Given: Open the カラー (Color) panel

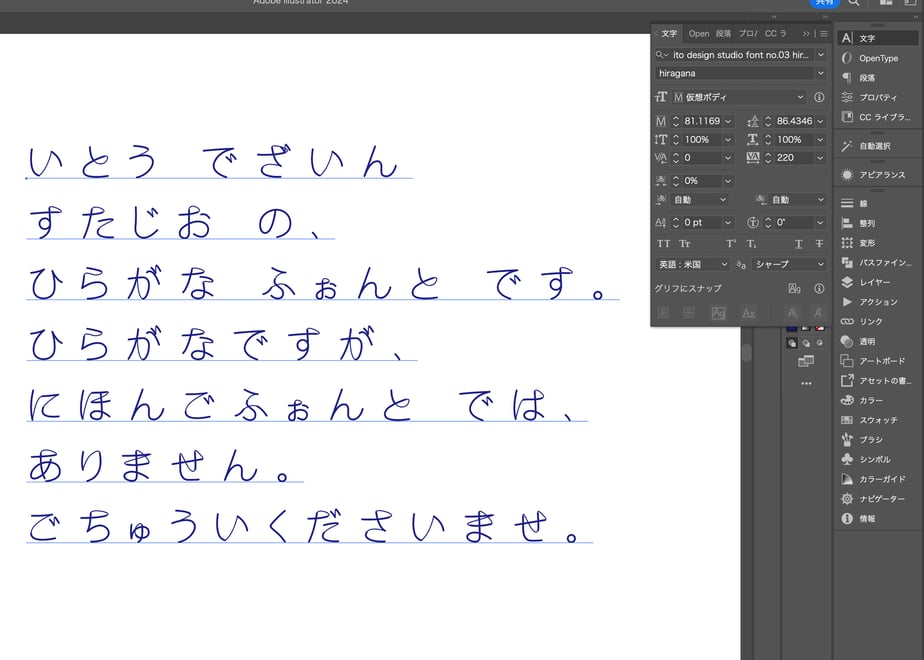Looking at the screenshot, I should (x=877, y=400).
